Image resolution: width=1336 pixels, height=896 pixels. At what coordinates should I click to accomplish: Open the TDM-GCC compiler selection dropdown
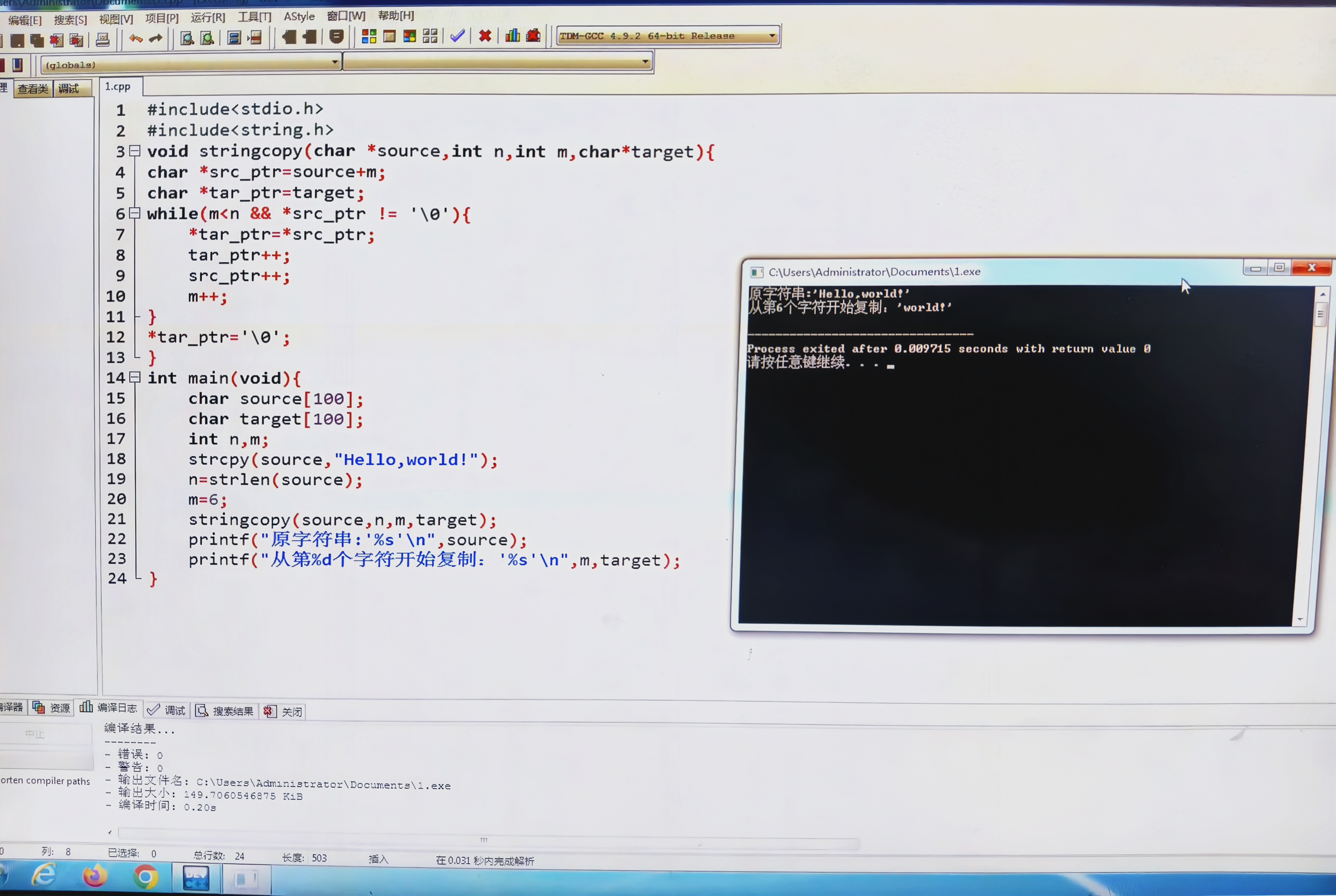[772, 35]
